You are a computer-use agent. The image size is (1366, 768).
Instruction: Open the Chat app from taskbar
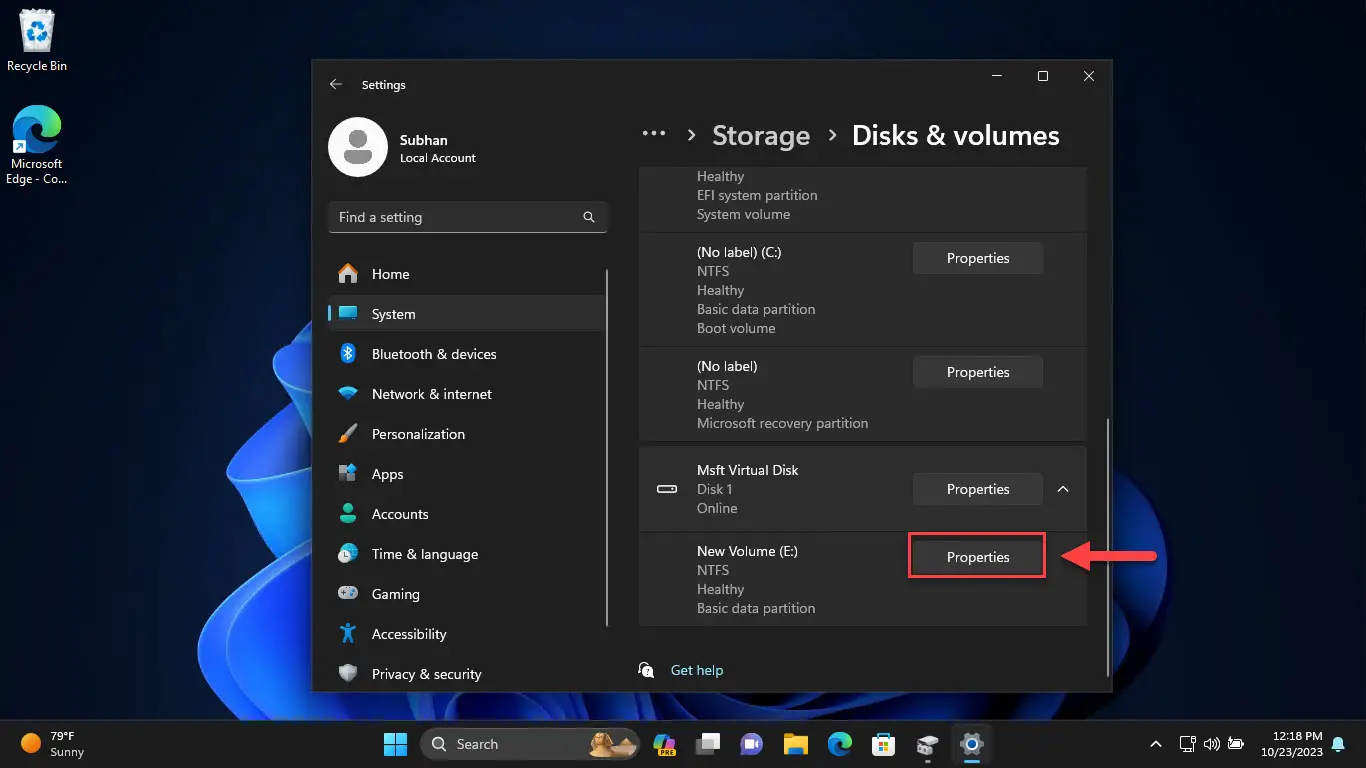click(752, 744)
